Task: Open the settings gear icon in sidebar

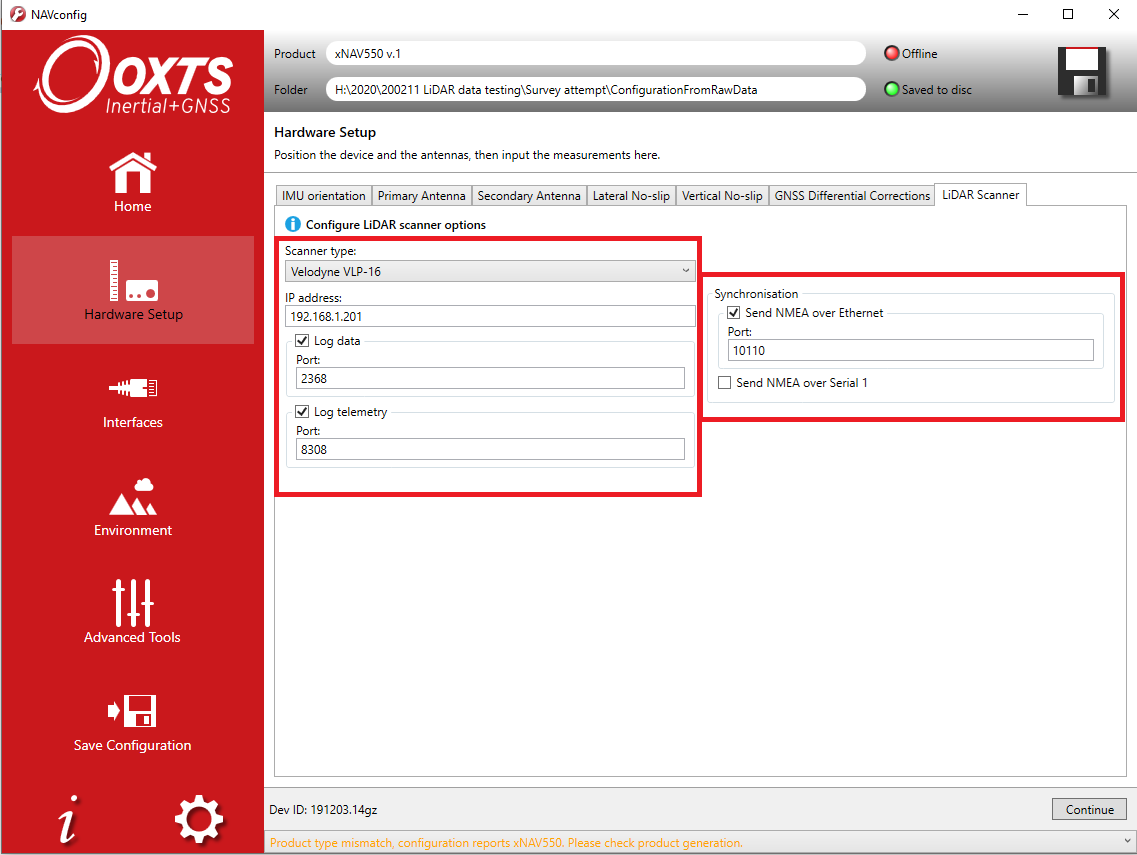Action: pyautogui.click(x=199, y=819)
